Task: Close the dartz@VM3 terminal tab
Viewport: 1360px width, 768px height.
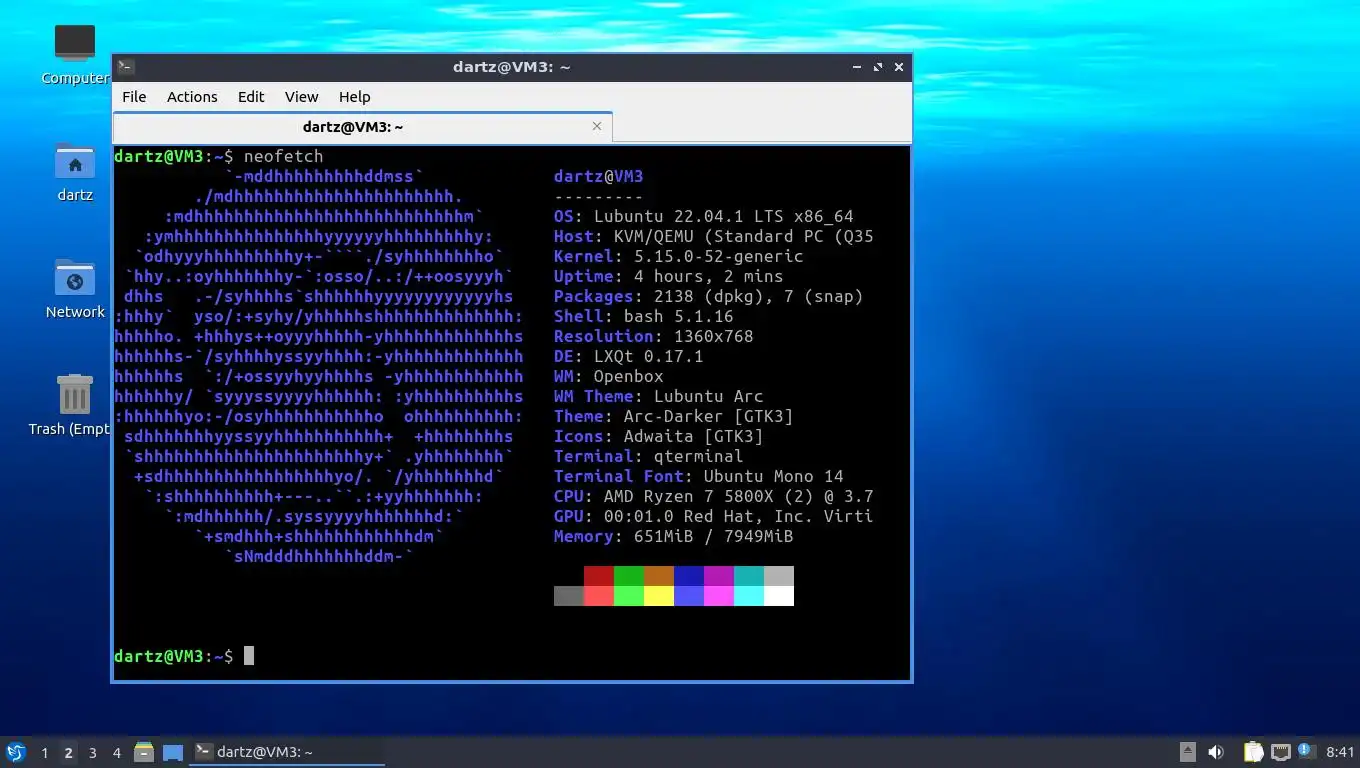Action: point(597,126)
